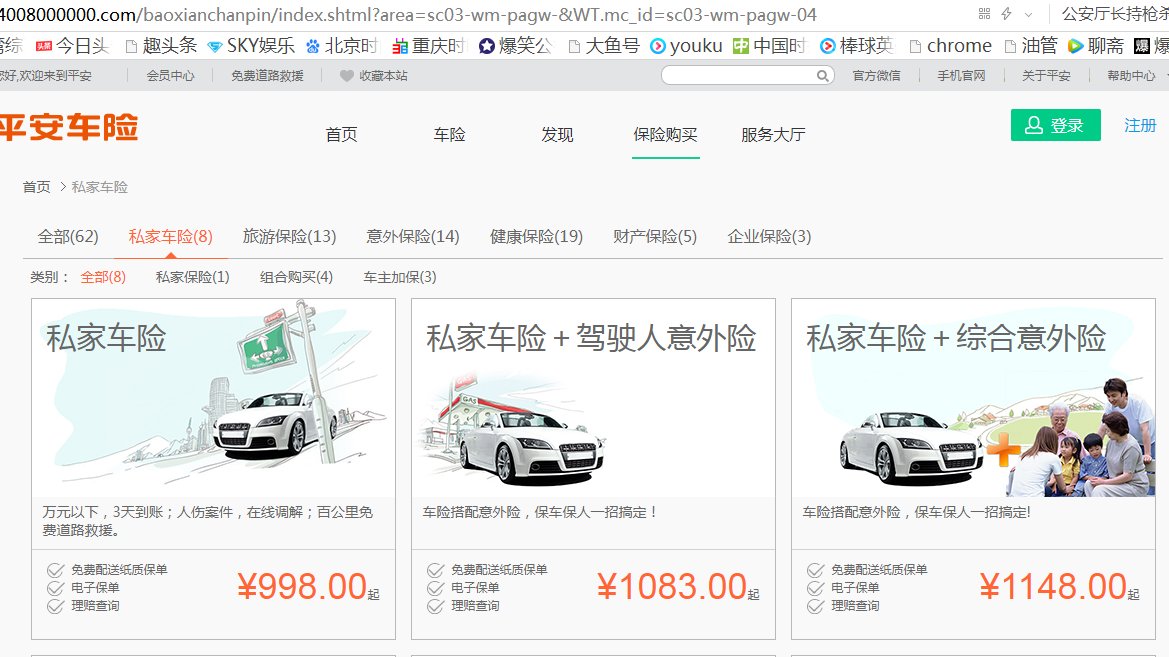Switch to the 意外保险(14) tab

tap(412, 236)
